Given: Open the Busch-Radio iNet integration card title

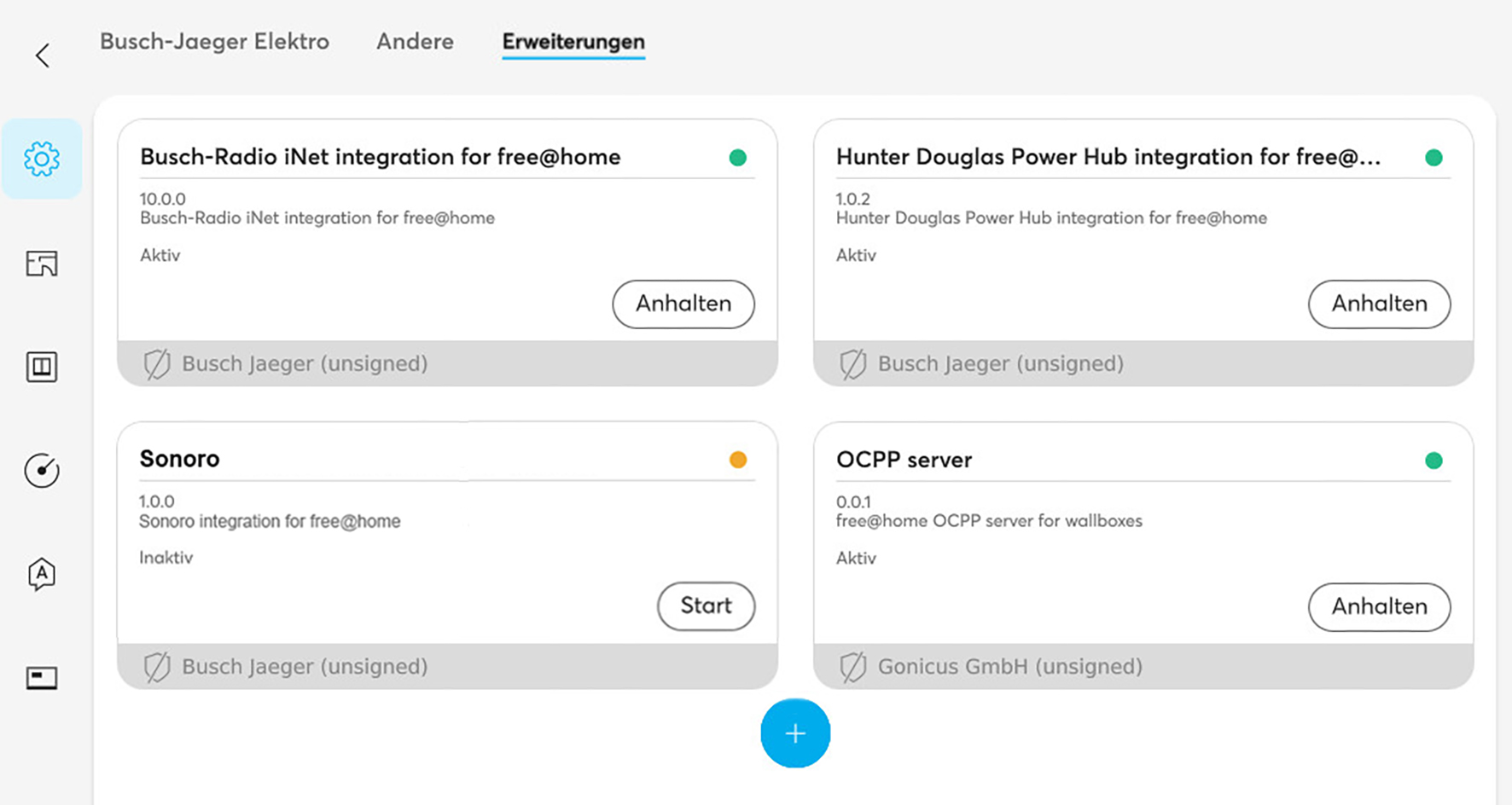Looking at the screenshot, I should [x=381, y=157].
